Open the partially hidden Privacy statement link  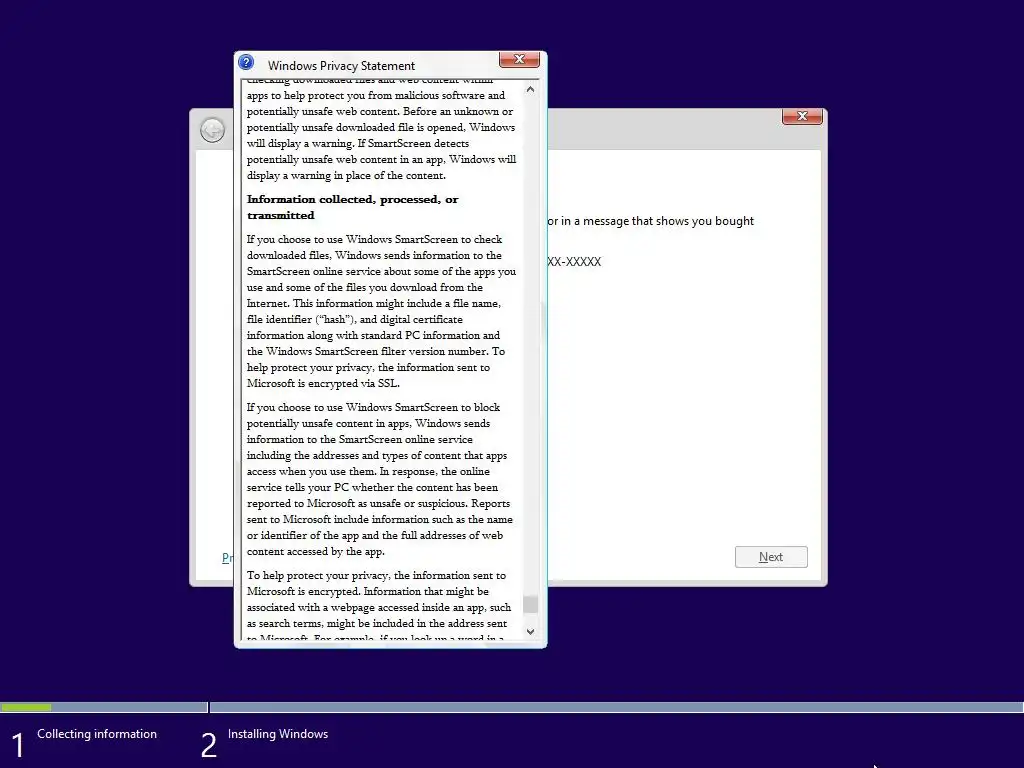tap(227, 557)
